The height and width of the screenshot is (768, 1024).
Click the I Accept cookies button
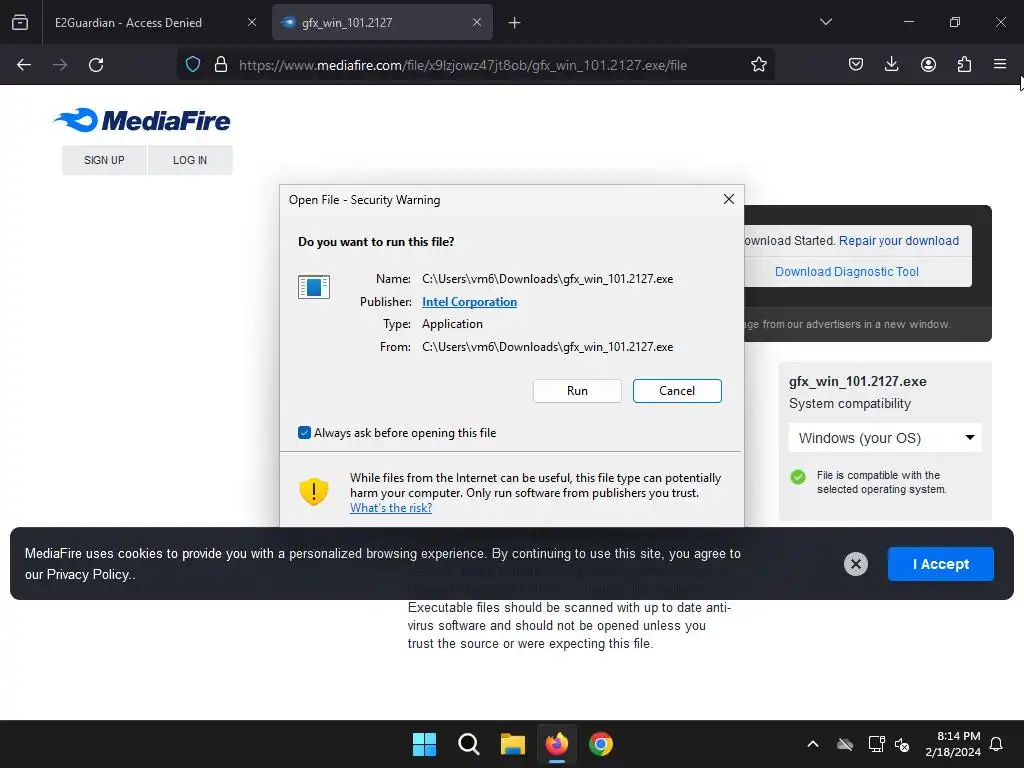940,564
